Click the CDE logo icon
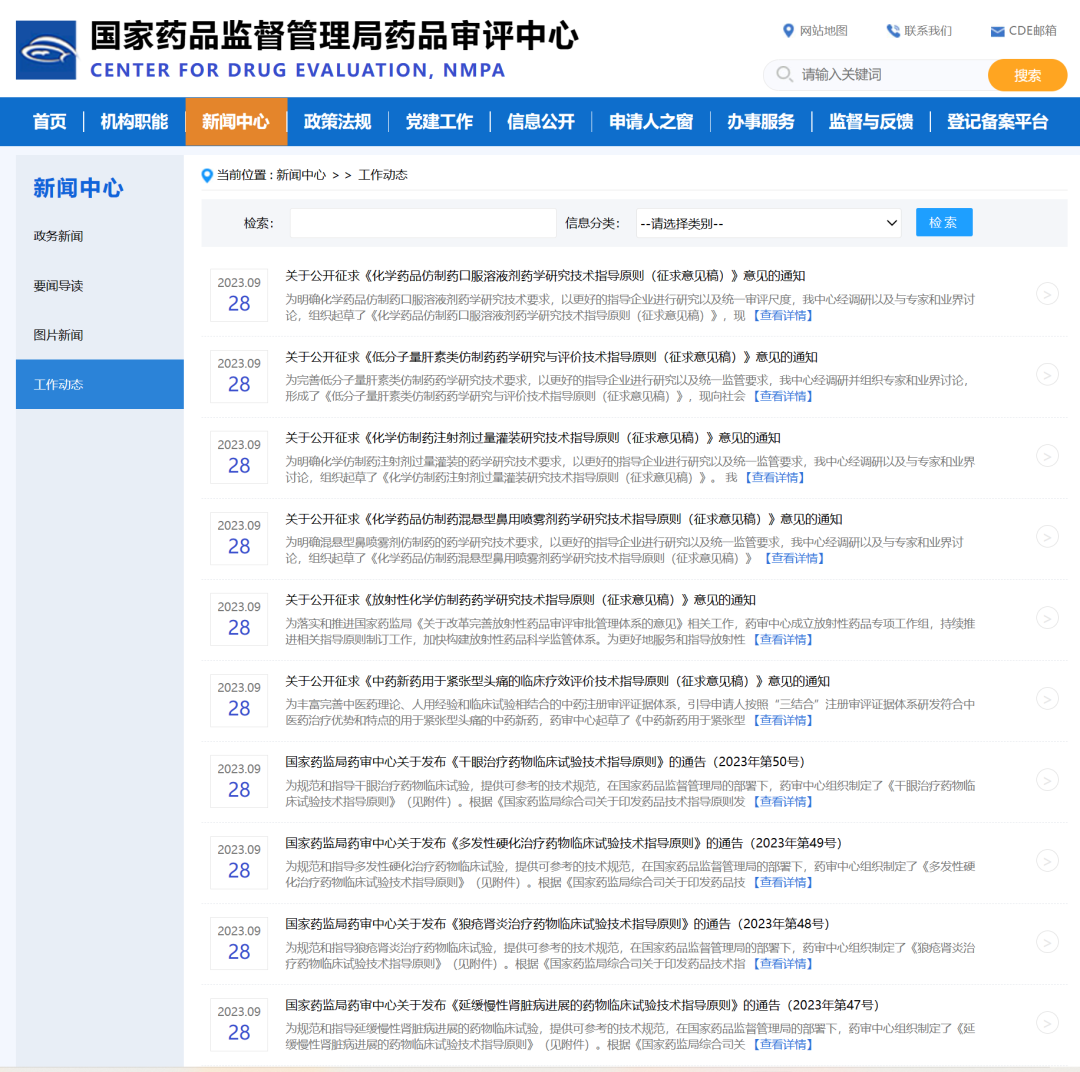Screen dimensions: 1080x1072 pyautogui.click(x=45, y=50)
